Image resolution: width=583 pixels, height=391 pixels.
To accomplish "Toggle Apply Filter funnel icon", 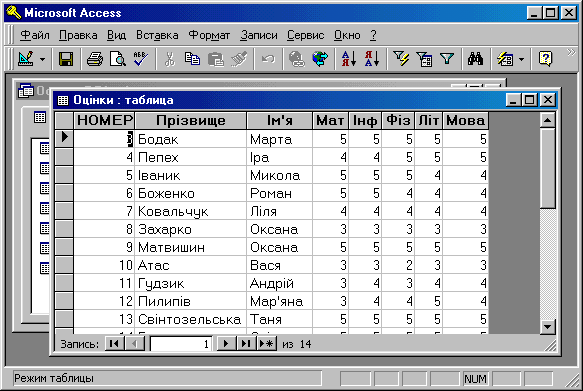I will (x=447, y=59).
